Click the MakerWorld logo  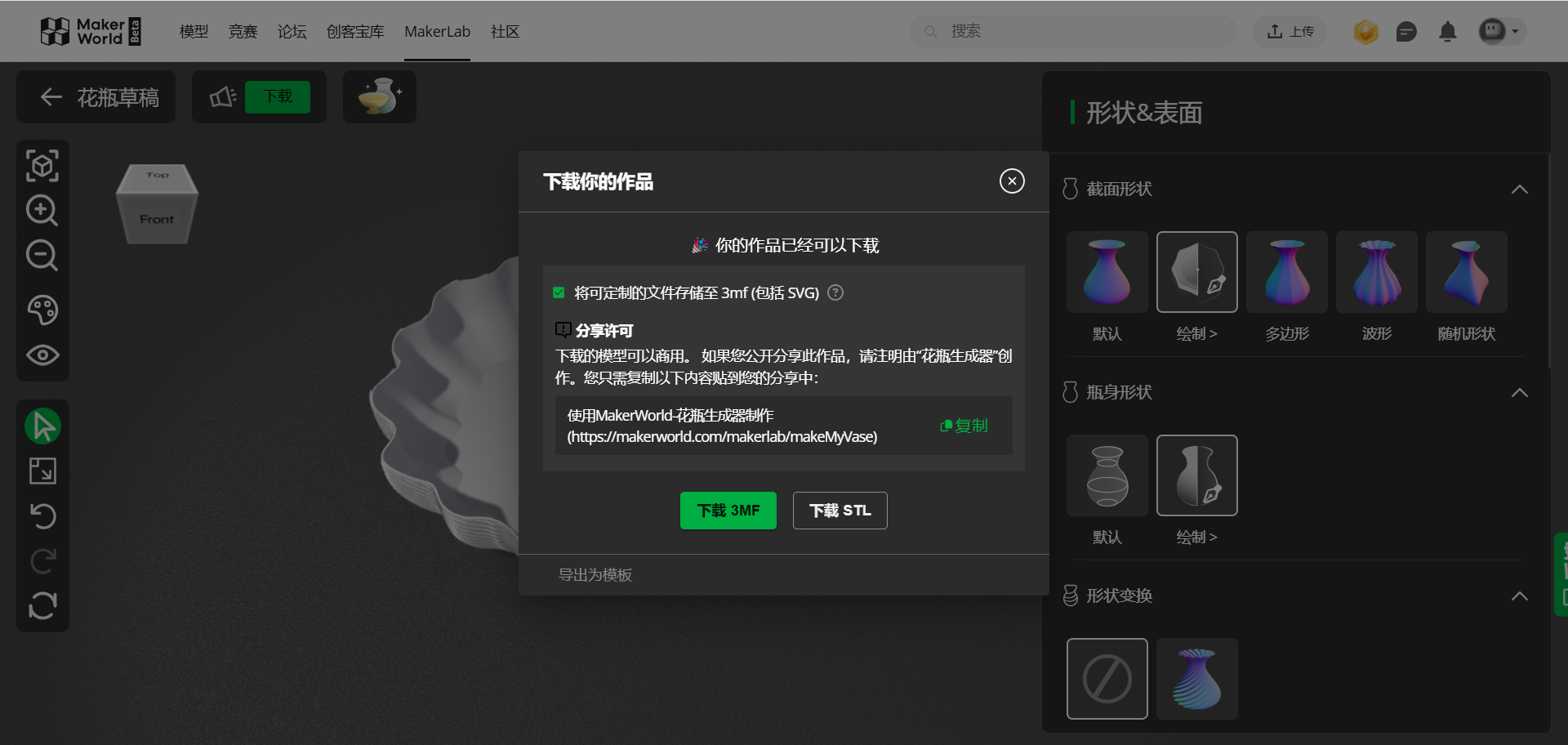(91, 31)
